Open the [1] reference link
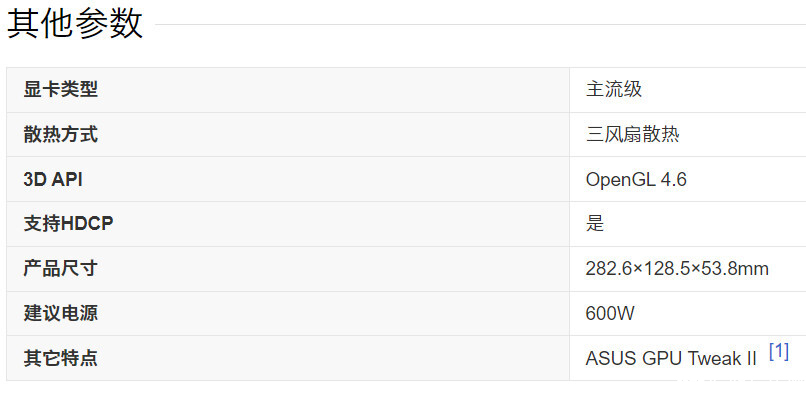Screen dimensions: 806x396 tap(779, 352)
